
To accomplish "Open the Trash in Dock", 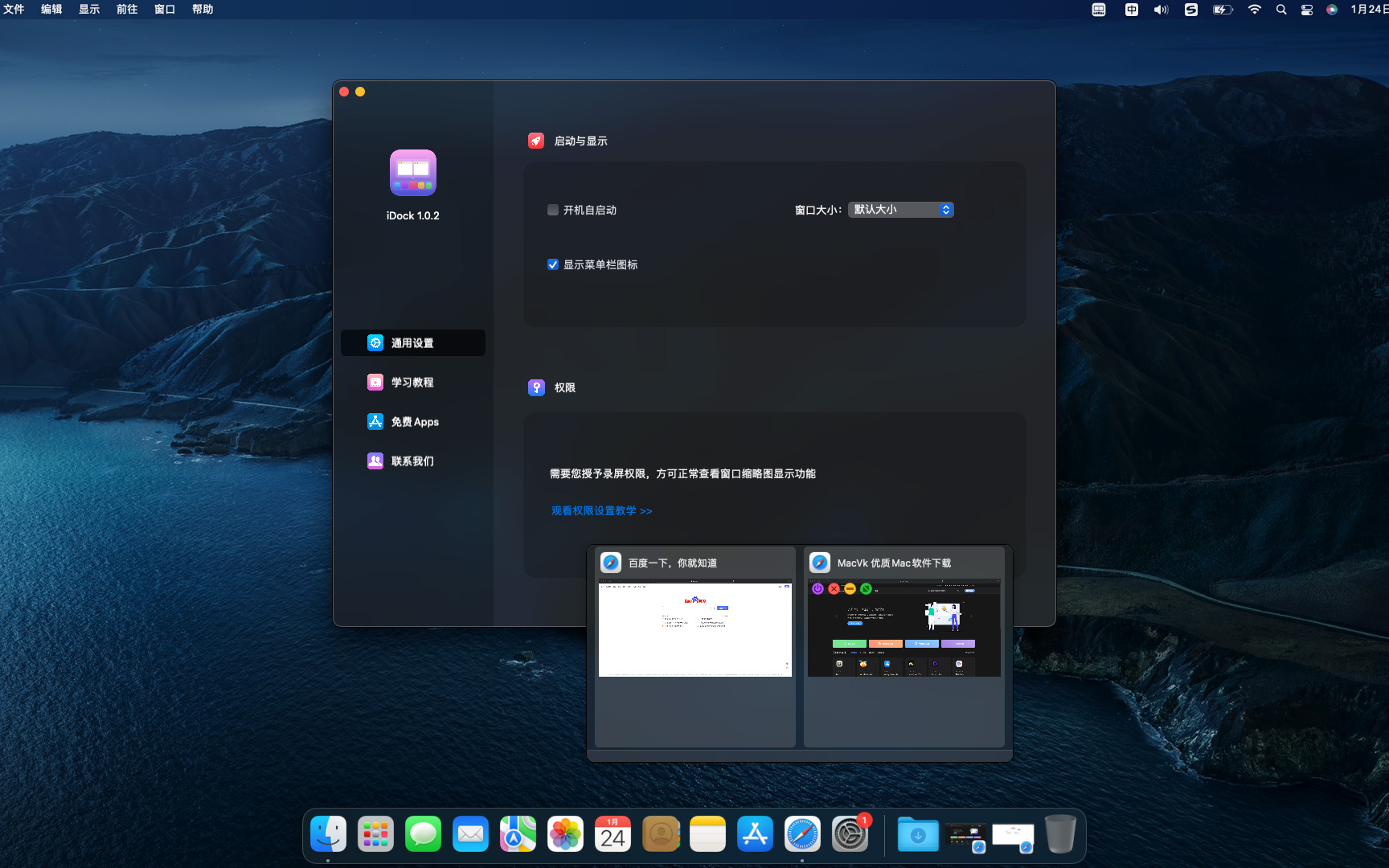I will click(1060, 834).
